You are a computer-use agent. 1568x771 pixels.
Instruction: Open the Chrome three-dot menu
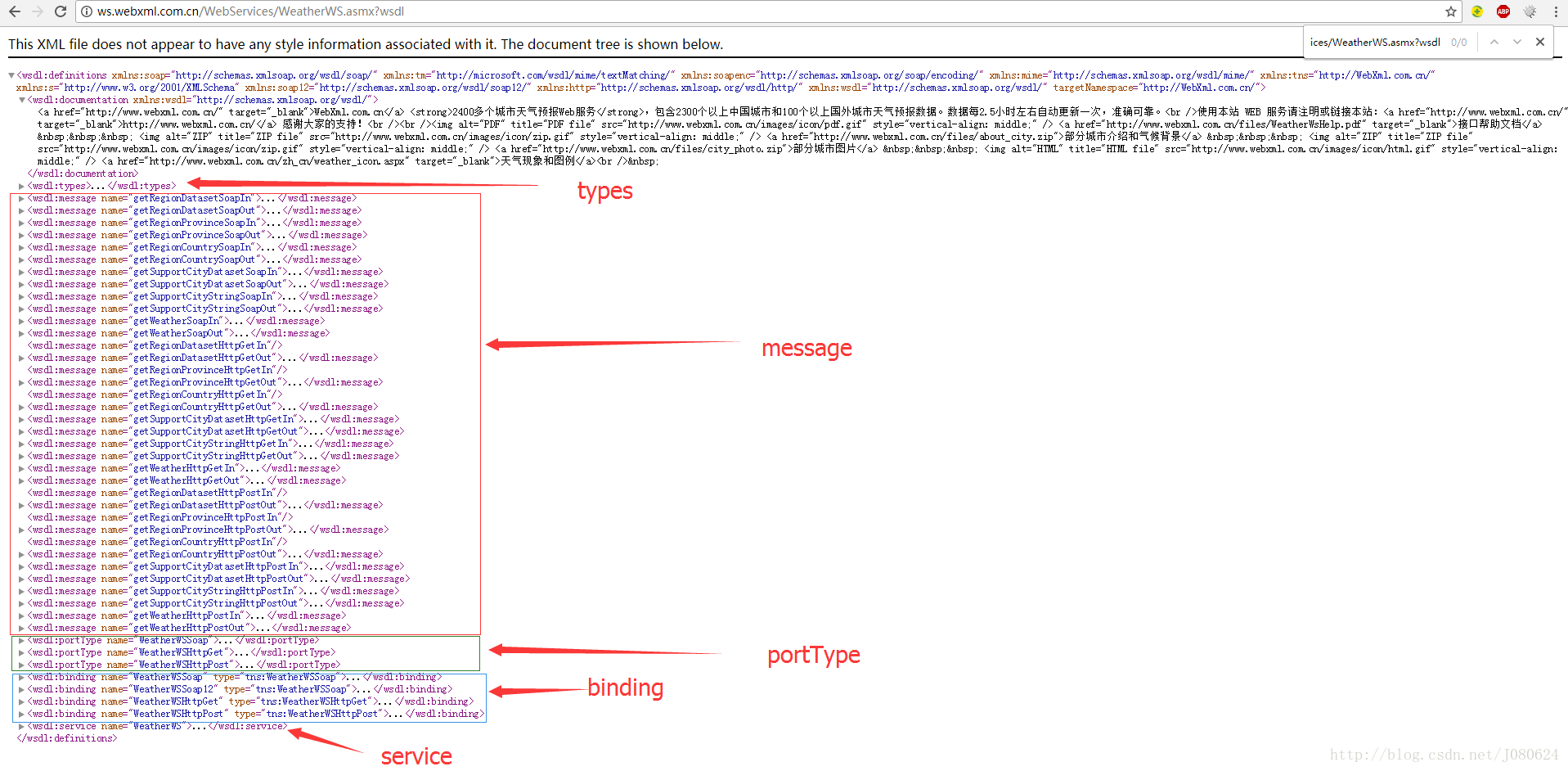pos(1556,11)
